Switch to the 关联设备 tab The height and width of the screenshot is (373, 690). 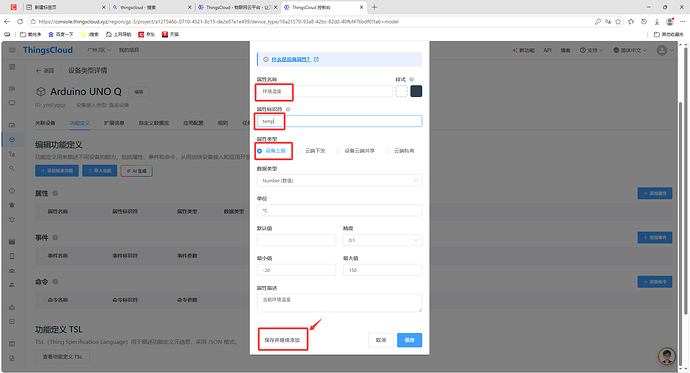pyautogui.click(x=45, y=123)
